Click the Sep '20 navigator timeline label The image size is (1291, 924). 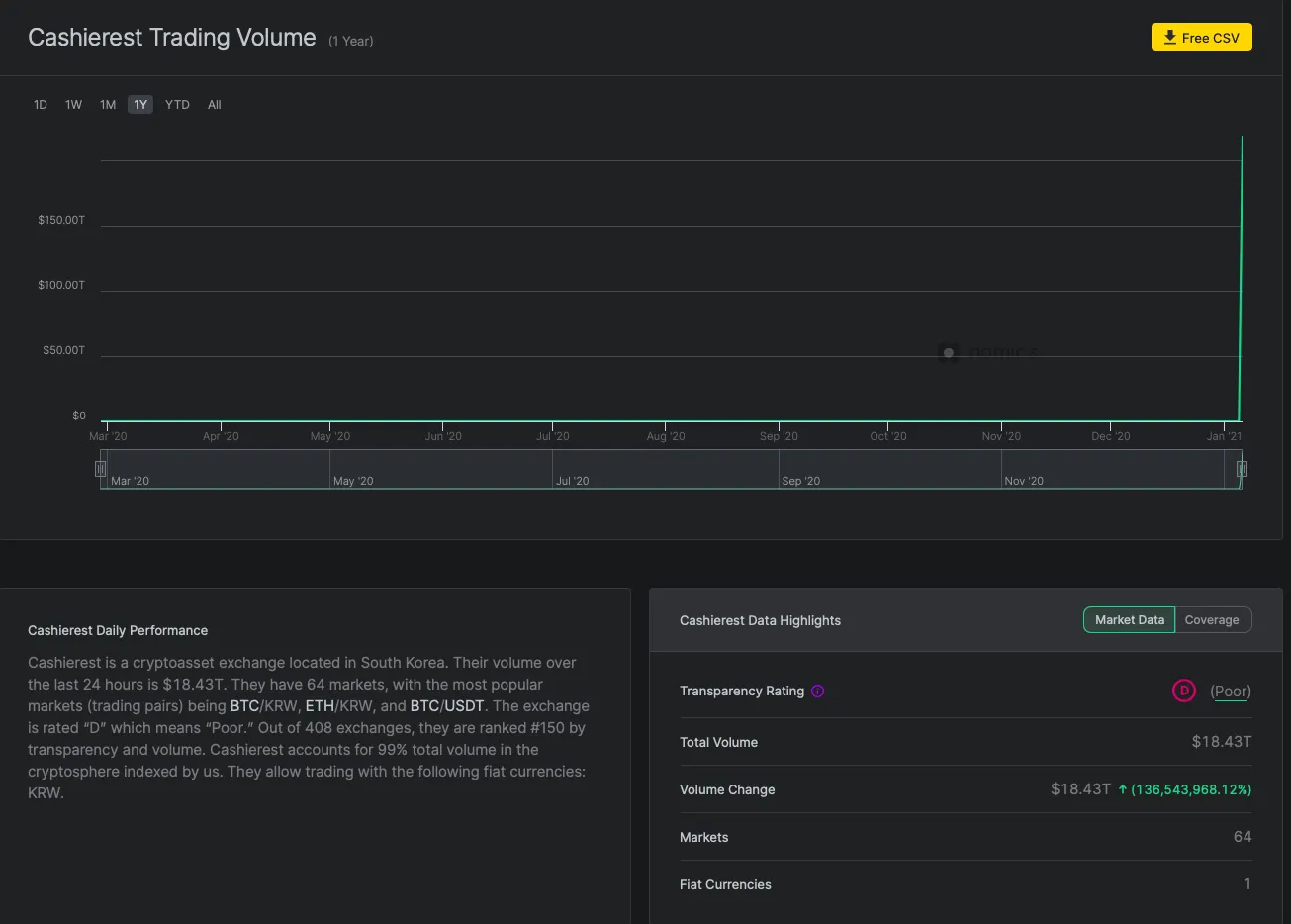coord(801,481)
